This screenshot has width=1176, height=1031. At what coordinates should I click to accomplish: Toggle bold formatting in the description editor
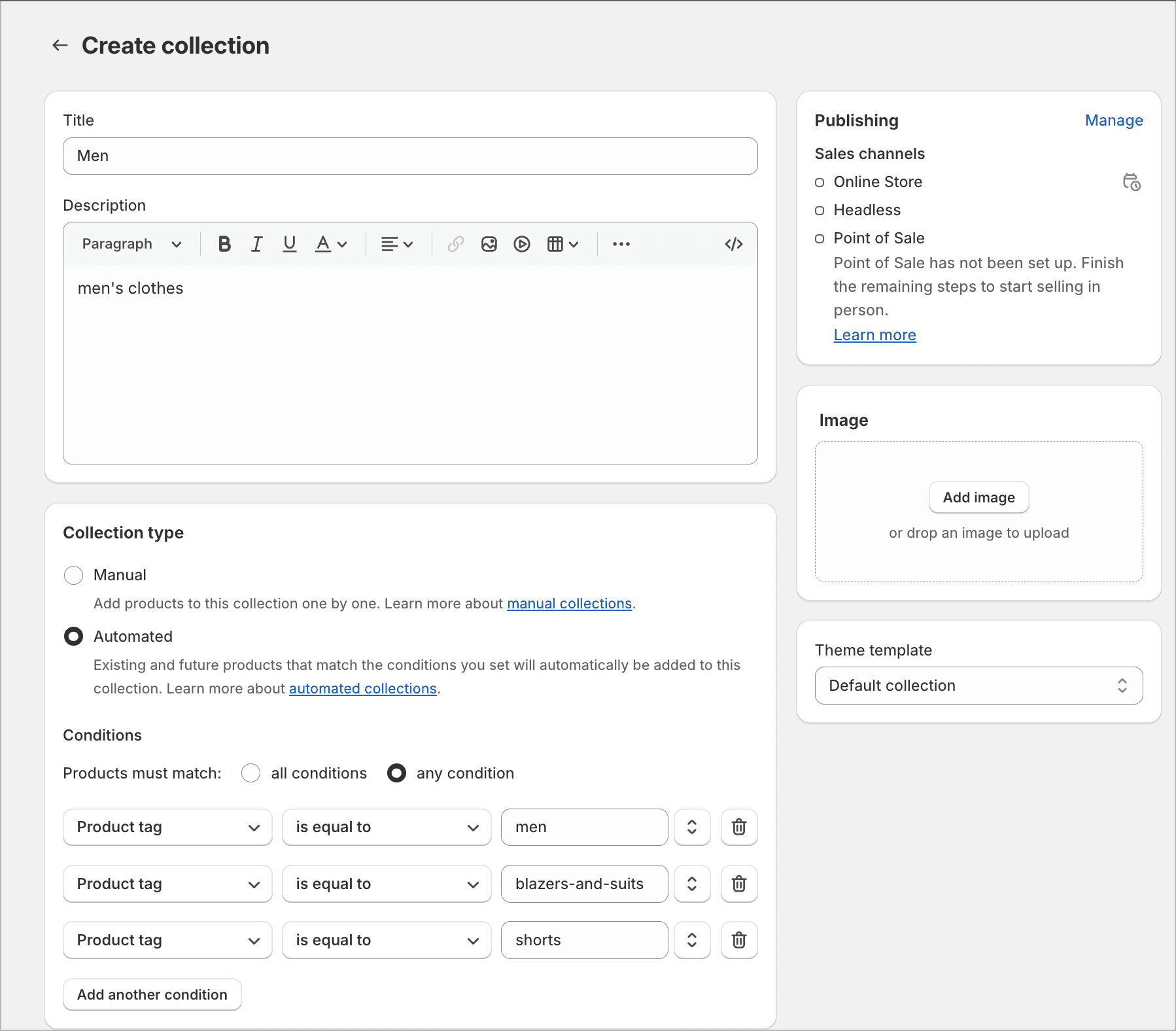click(224, 243)
